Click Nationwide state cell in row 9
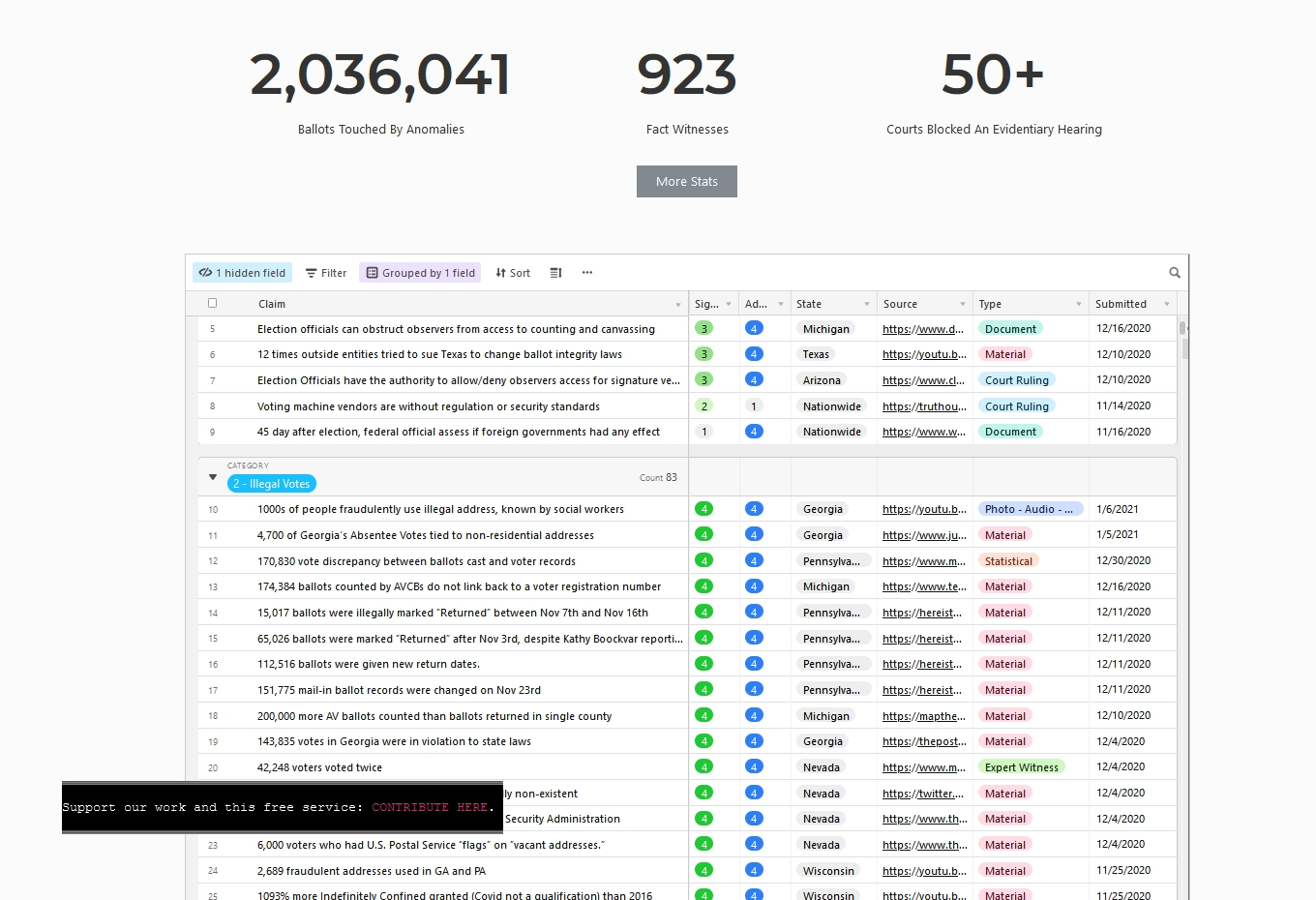 point(832,432)
